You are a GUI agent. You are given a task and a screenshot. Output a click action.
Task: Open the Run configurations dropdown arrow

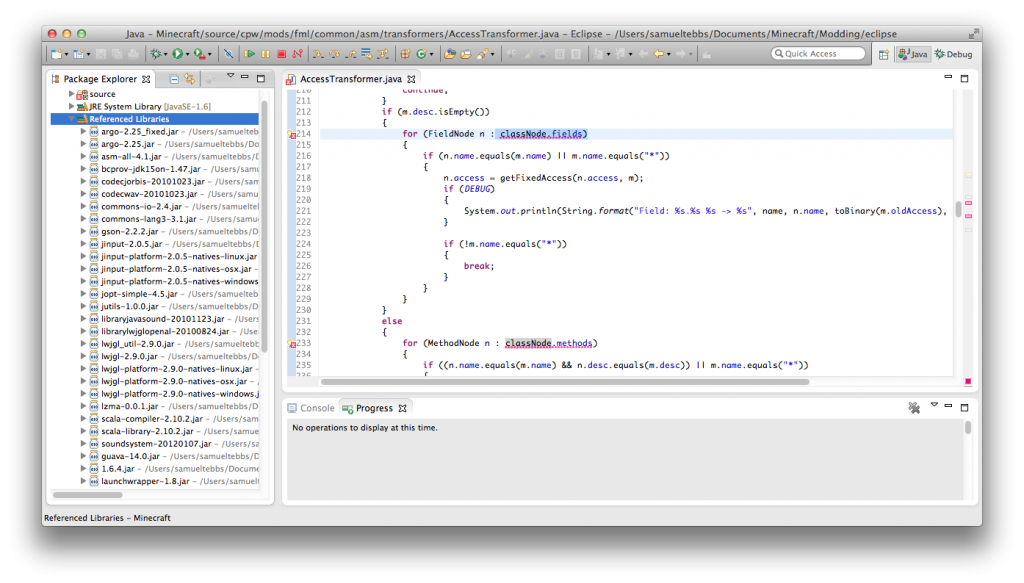click(187, 55)
